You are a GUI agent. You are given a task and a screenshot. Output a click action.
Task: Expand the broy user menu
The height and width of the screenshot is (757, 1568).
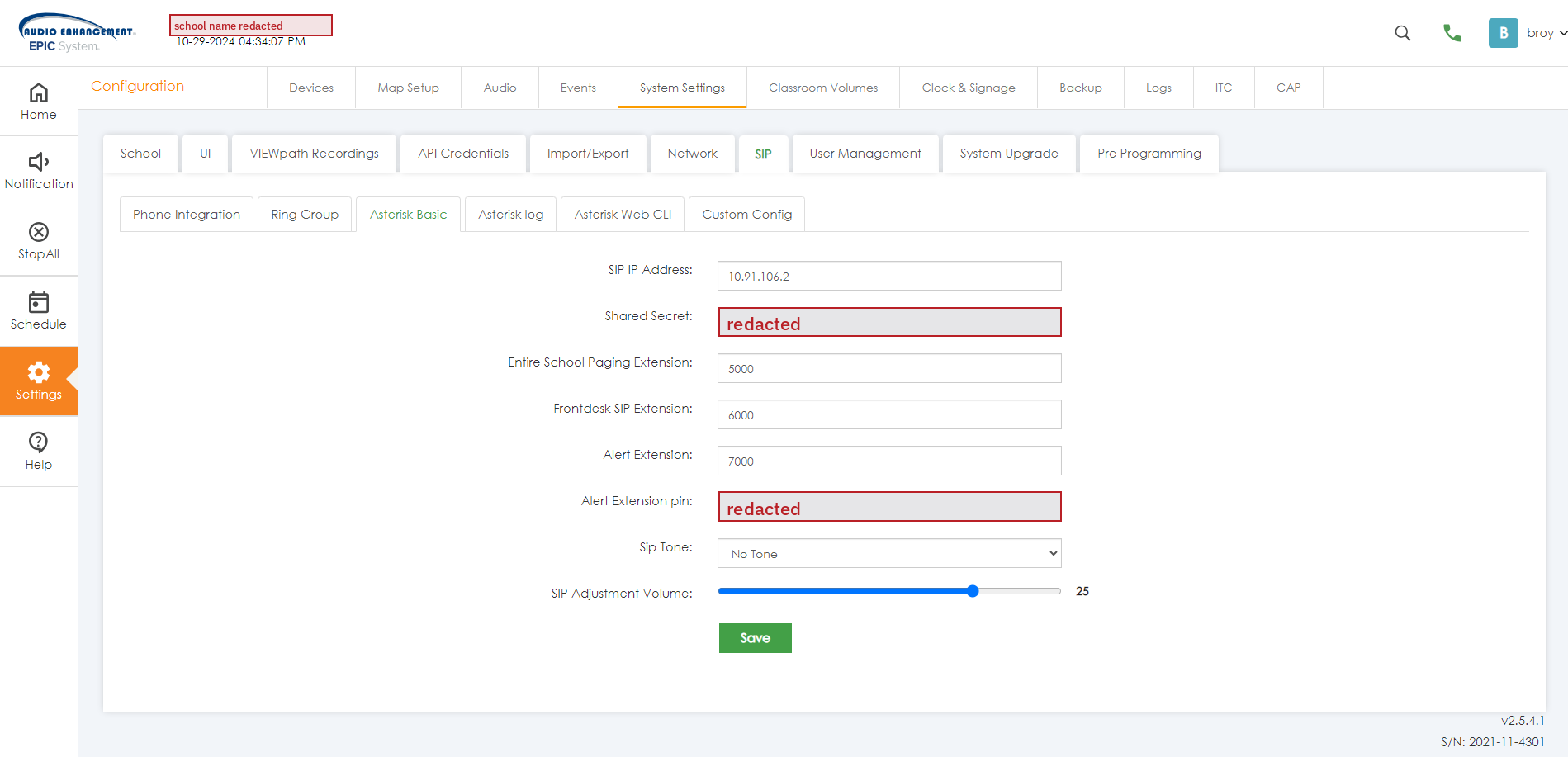click(1547, 33)
